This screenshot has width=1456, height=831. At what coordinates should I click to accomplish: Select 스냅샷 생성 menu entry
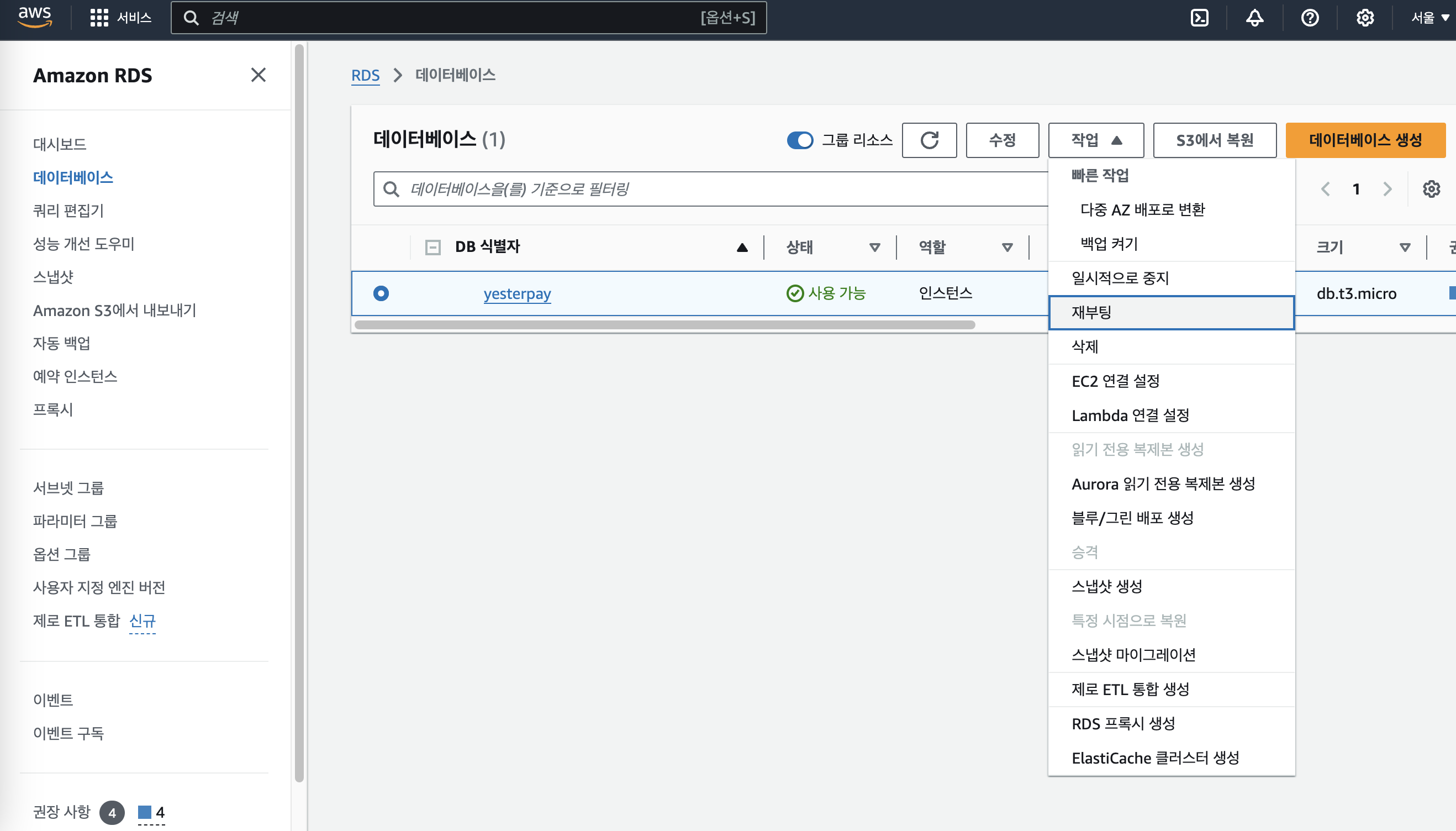1106,586
